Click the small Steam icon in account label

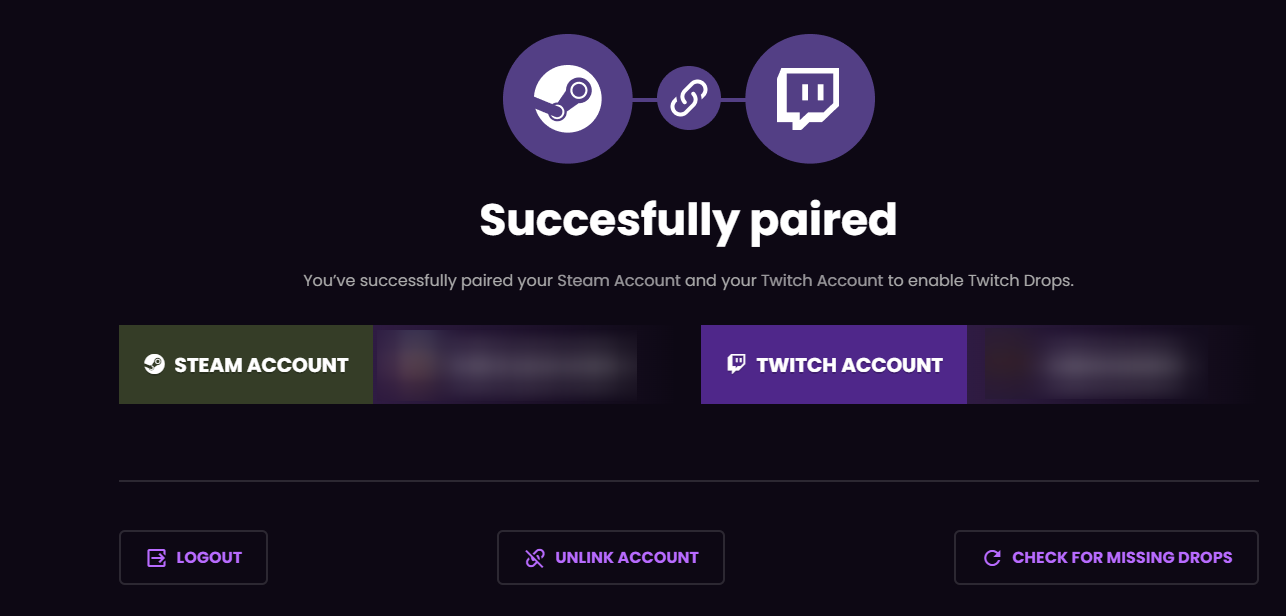point(154,364)
